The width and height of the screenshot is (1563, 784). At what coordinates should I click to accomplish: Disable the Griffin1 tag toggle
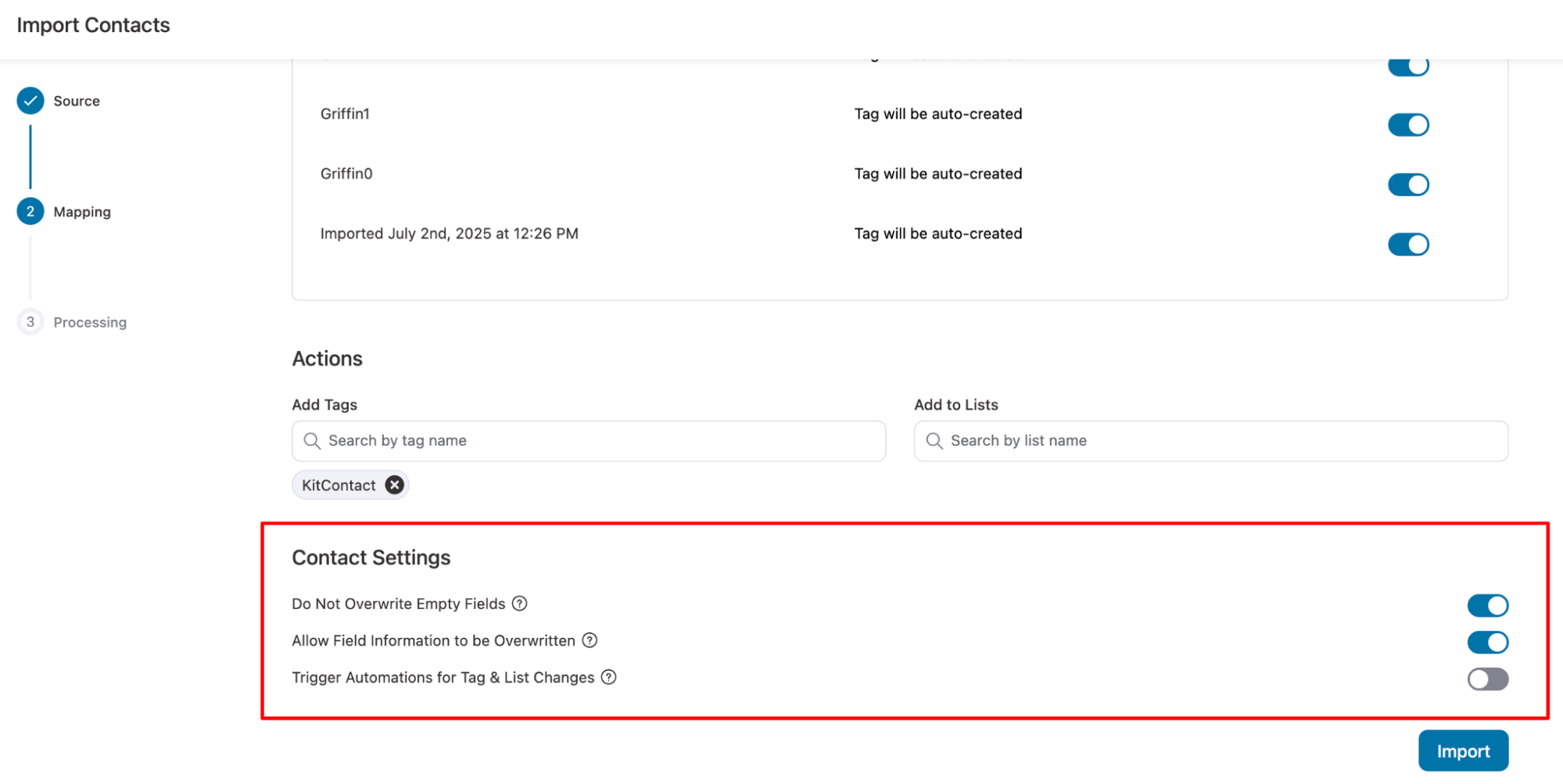point(1407,125)
